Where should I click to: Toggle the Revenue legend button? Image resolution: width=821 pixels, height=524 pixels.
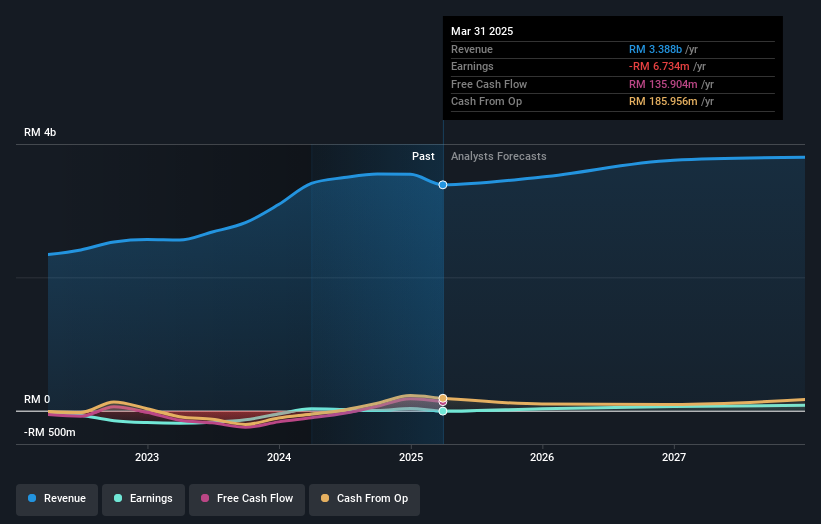pos(57,499)
